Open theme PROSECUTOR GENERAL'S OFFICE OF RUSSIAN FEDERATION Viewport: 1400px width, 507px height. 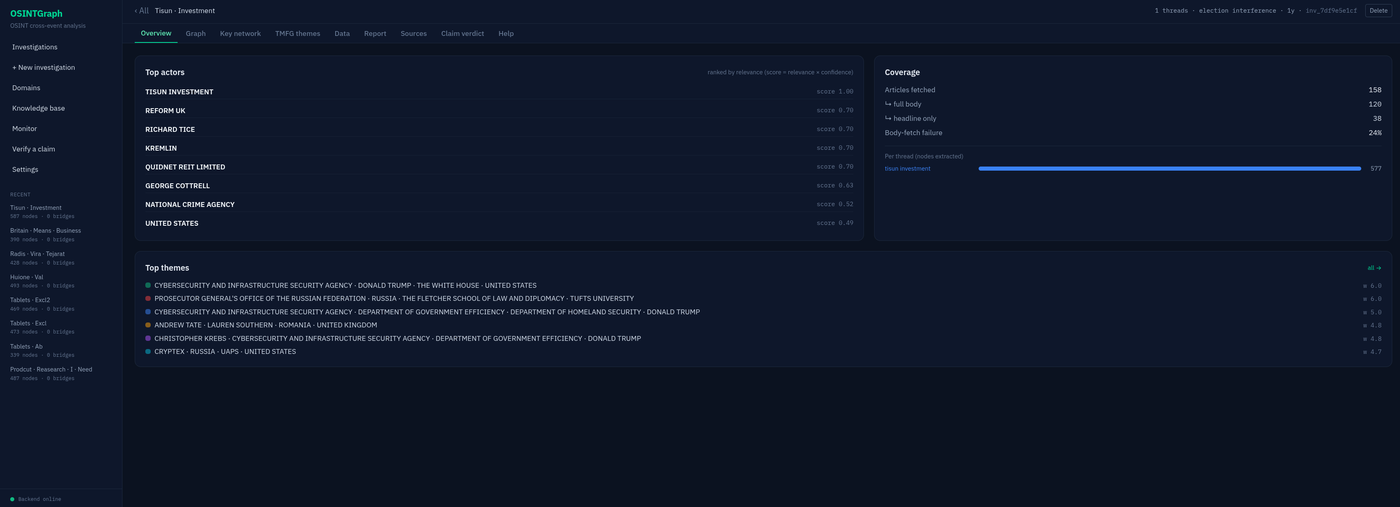[x=394, y=298]
